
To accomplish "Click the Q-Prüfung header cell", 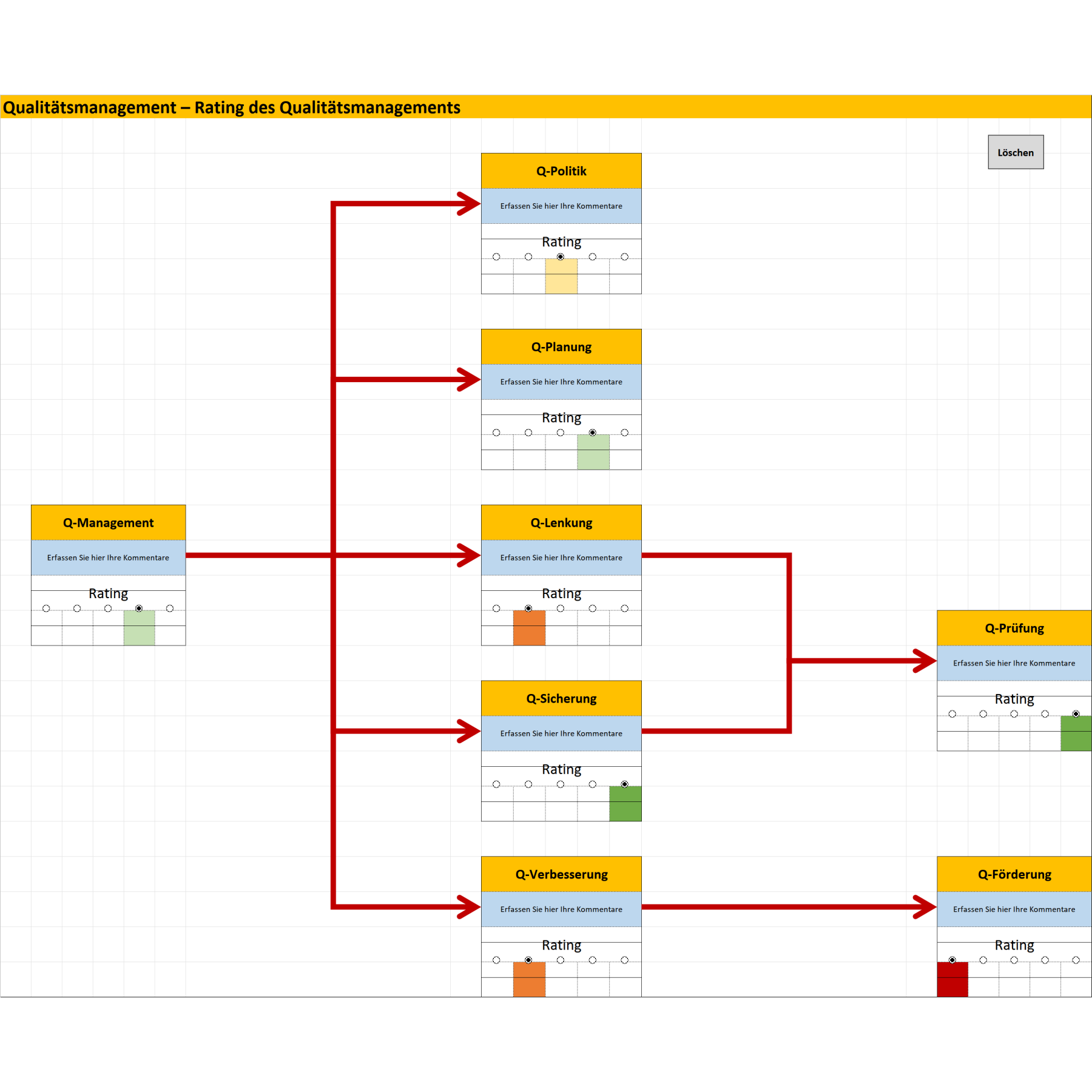I will (1014, 629).
